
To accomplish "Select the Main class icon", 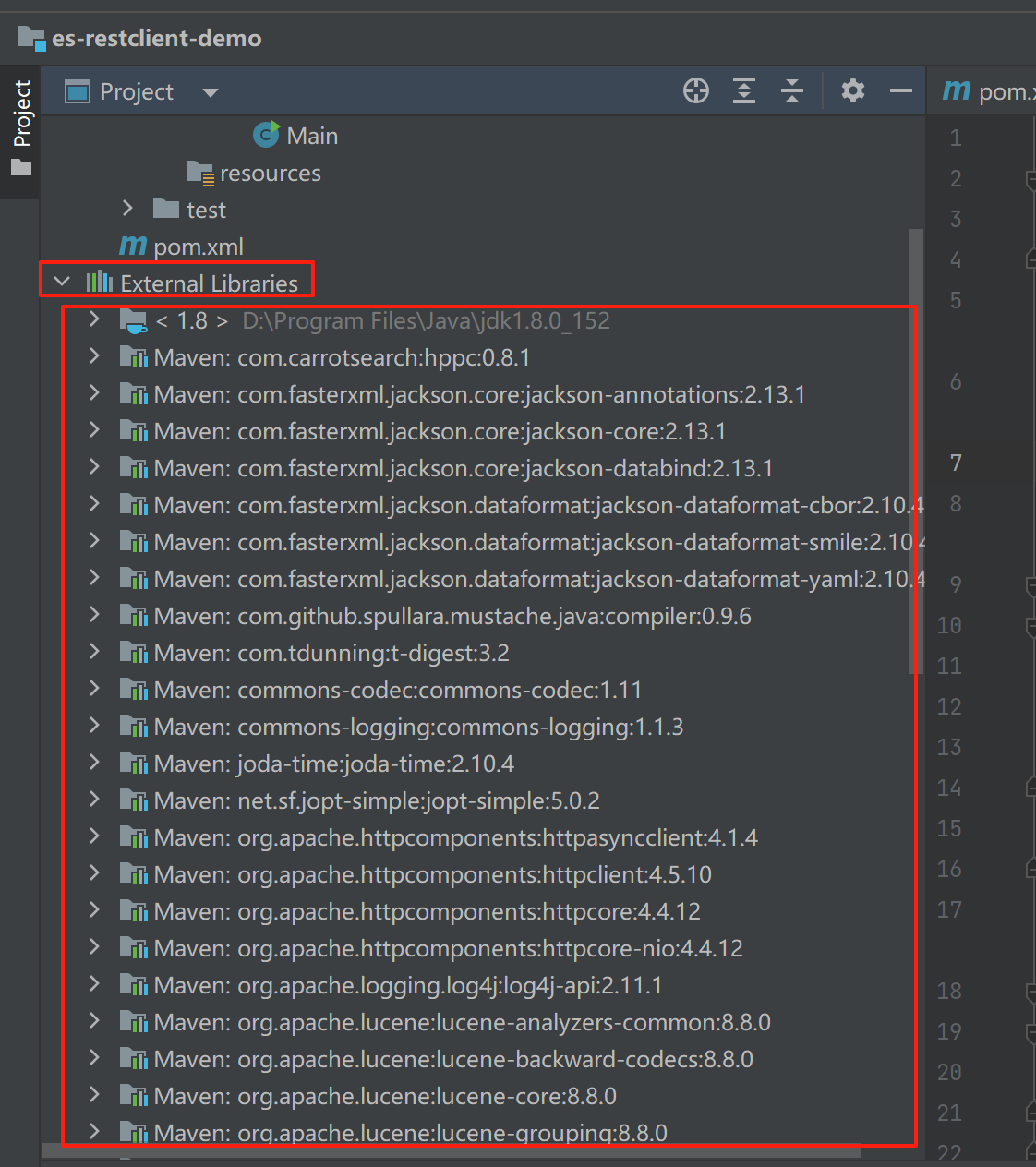I will point(267,135).
